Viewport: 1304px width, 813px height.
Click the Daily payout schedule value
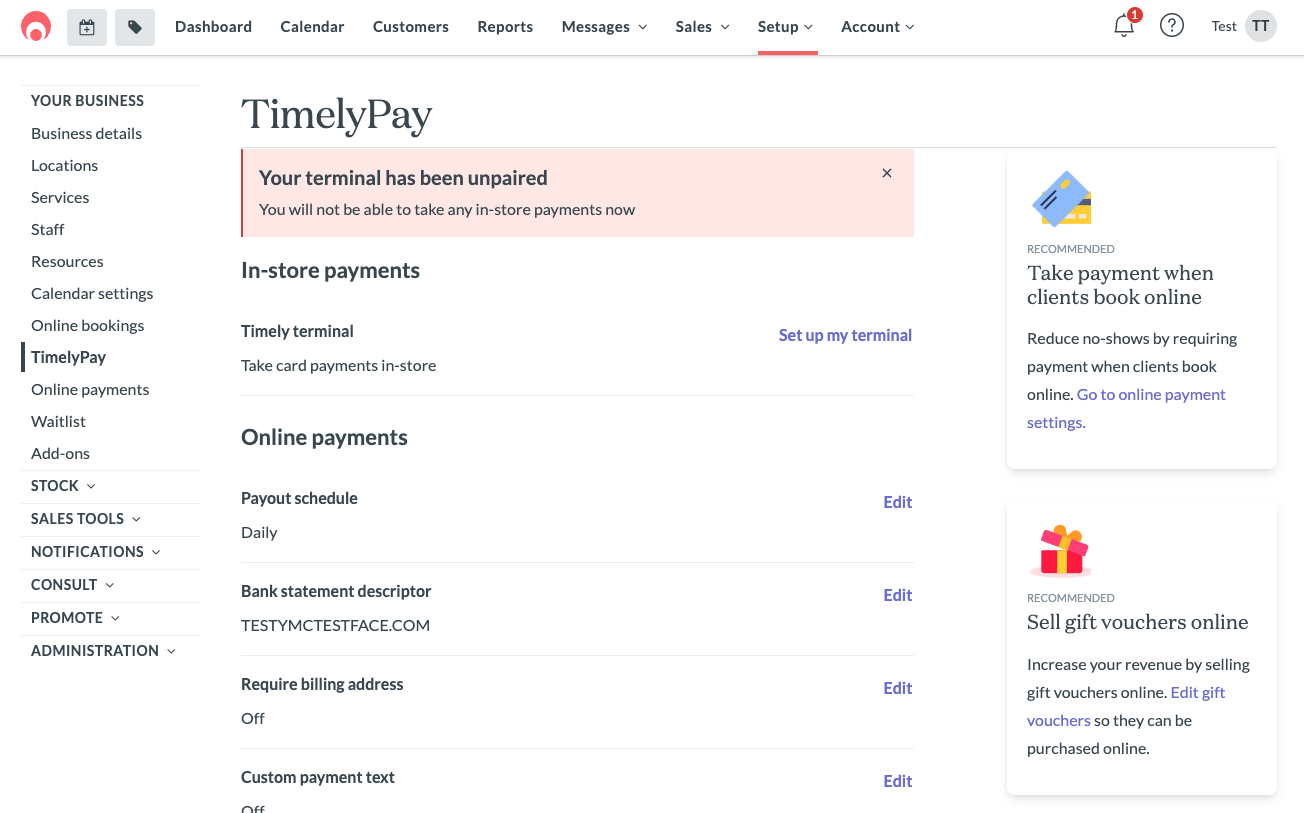(259, 533)
